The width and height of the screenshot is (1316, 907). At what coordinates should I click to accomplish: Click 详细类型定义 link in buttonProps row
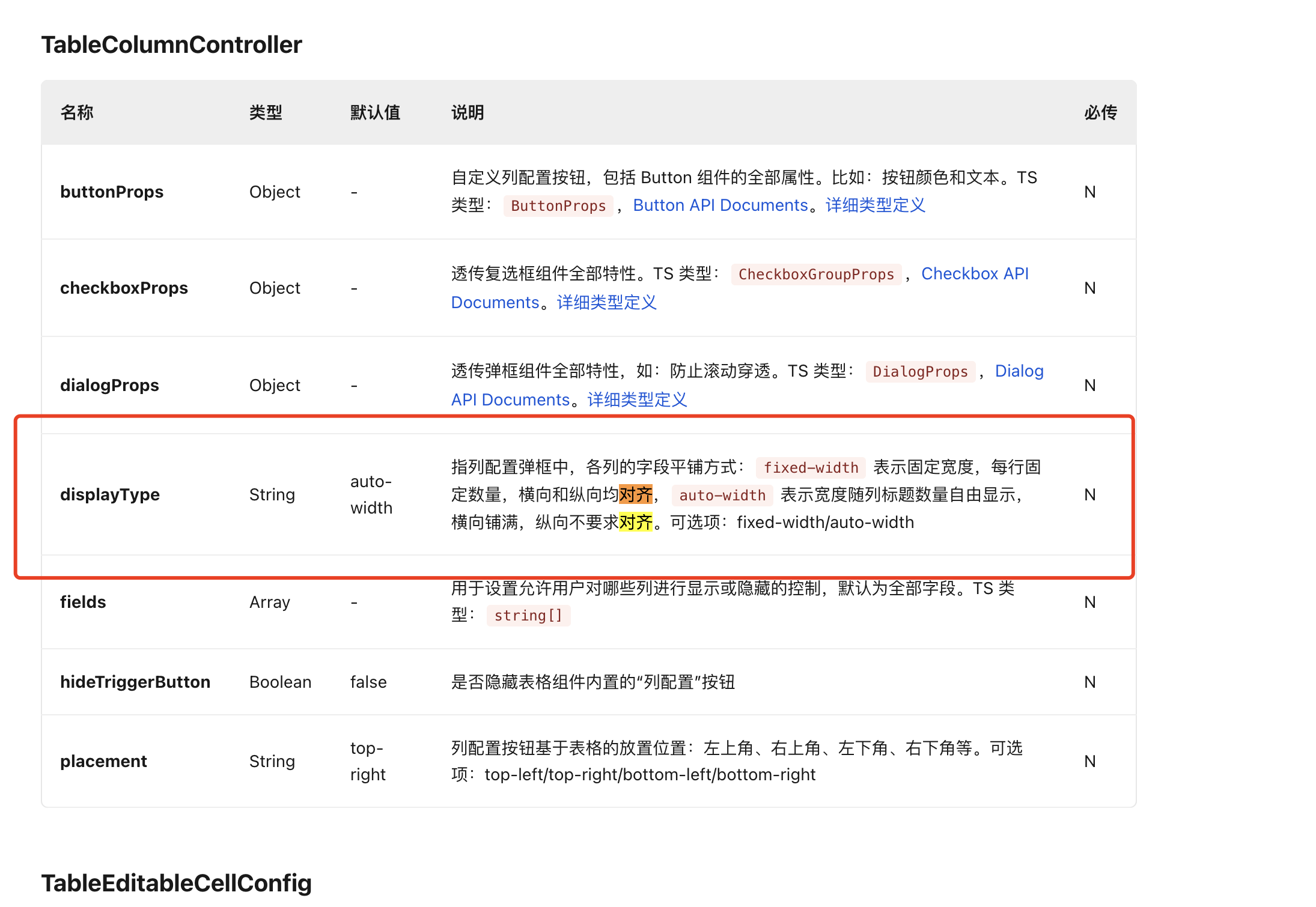(x=875, y=205)
